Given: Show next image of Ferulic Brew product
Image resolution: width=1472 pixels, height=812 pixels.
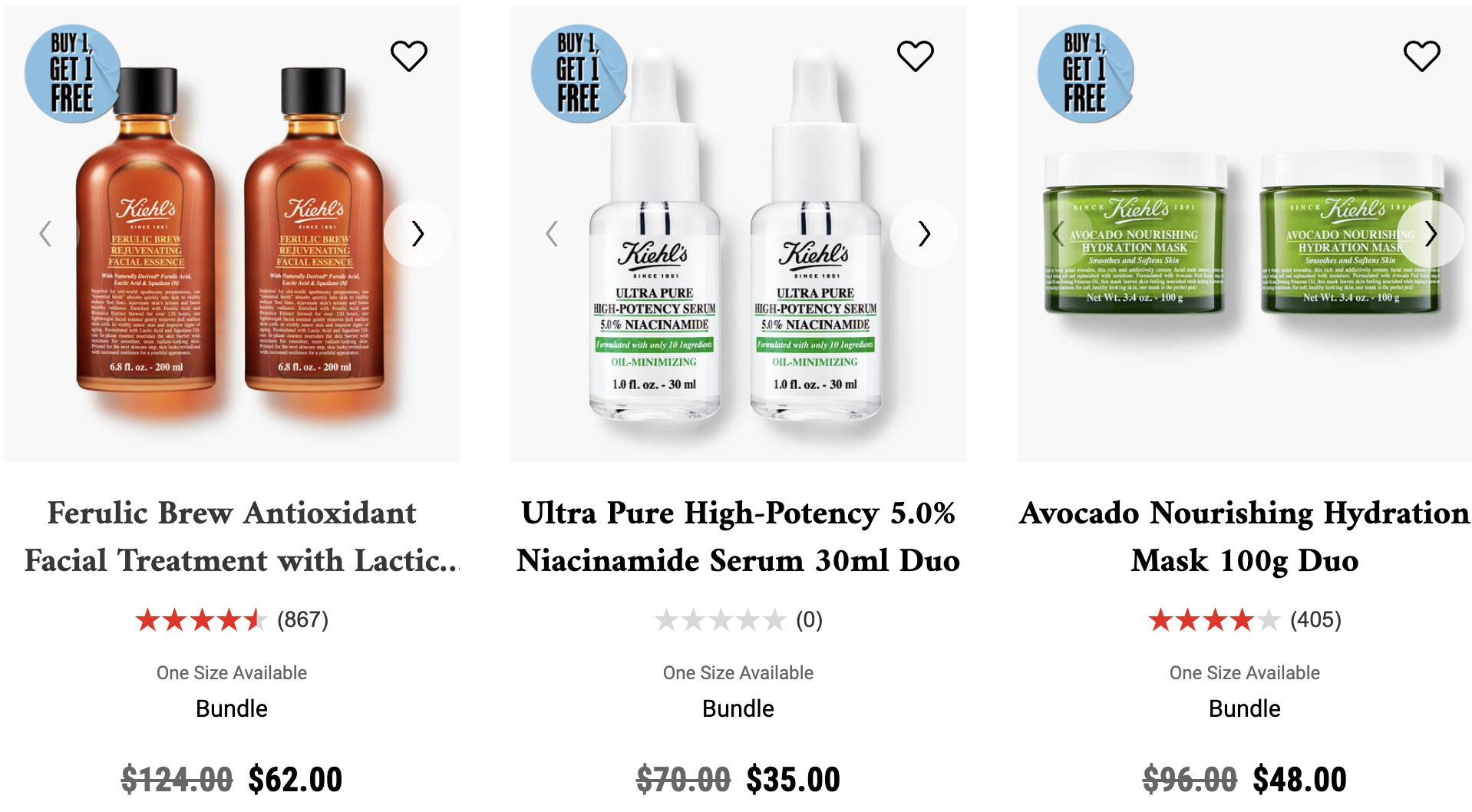Looking at the screenshot, I should [x=417, y=233].
